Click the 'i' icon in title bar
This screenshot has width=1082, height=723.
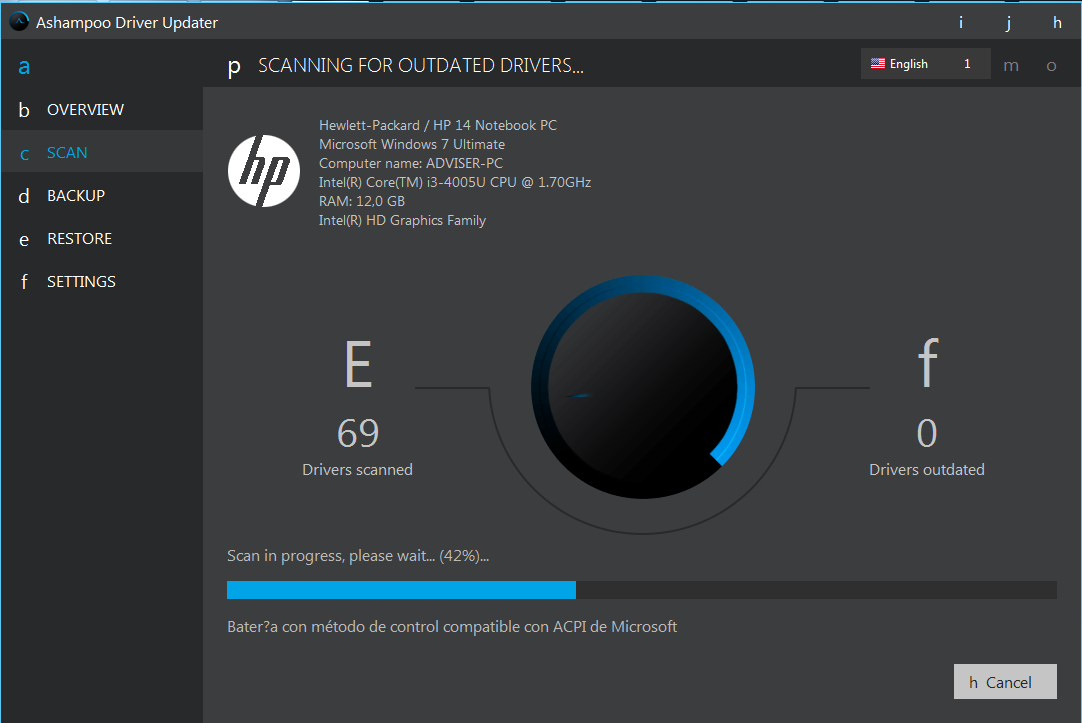click(x=961, y=23)
